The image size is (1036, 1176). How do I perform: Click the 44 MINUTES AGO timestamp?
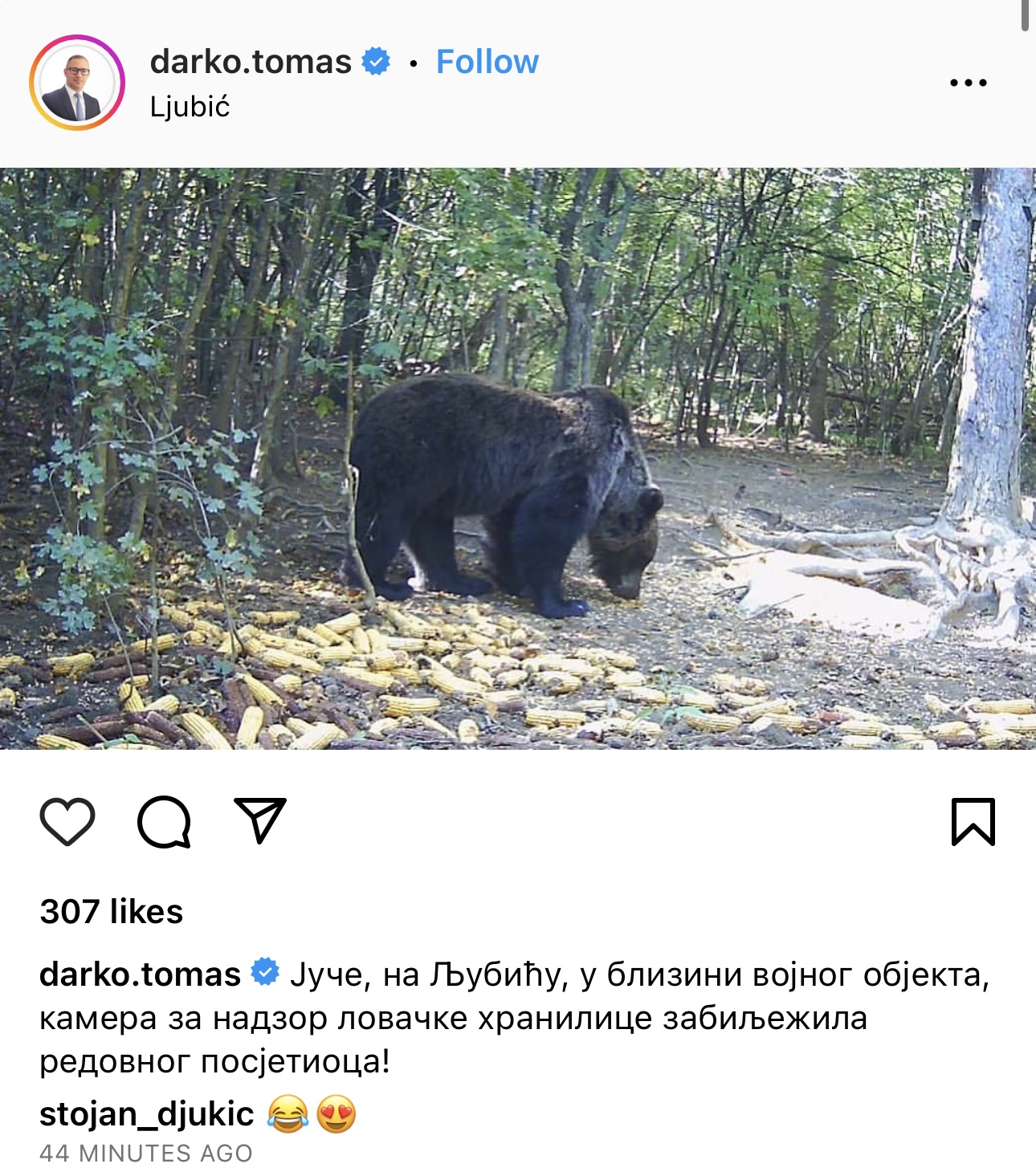(x=146, y=1154)
